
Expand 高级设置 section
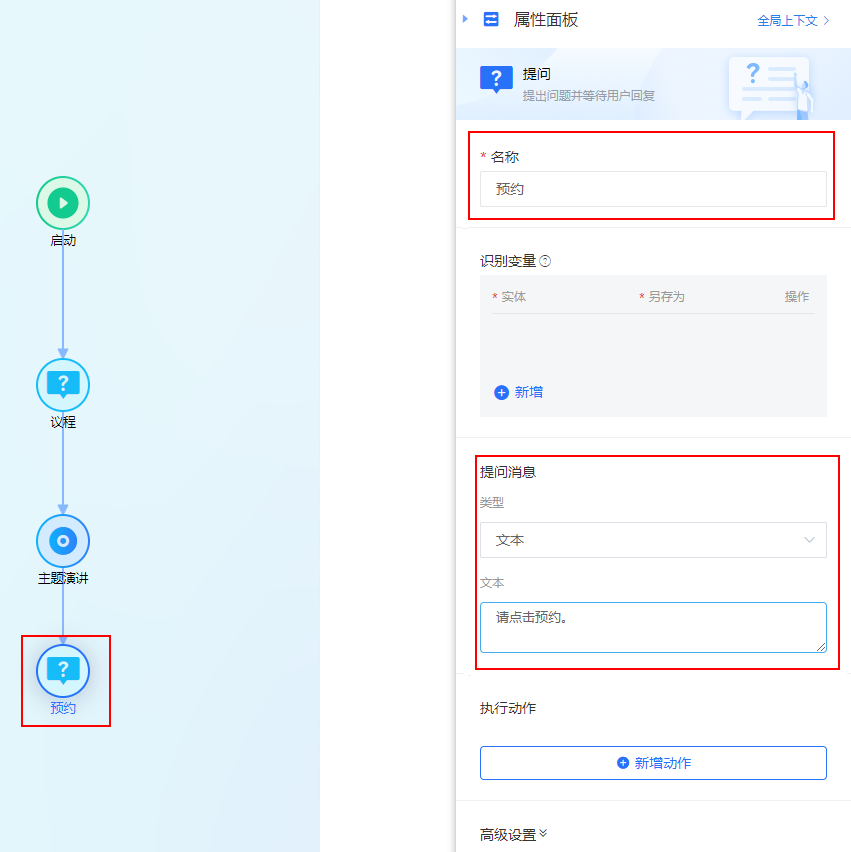514,835
